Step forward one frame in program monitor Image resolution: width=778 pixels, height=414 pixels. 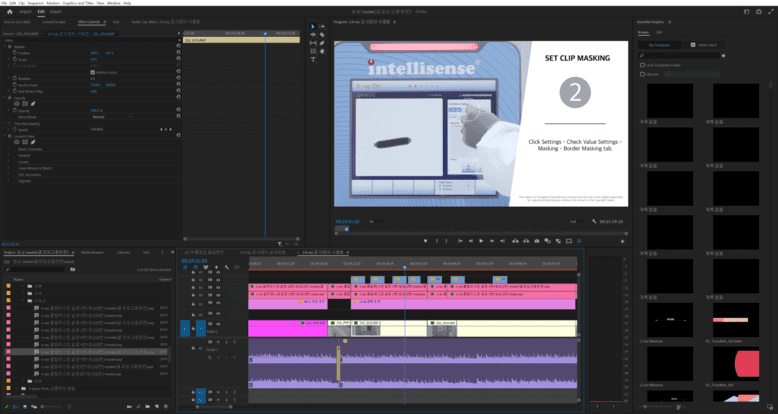(492, 241)
